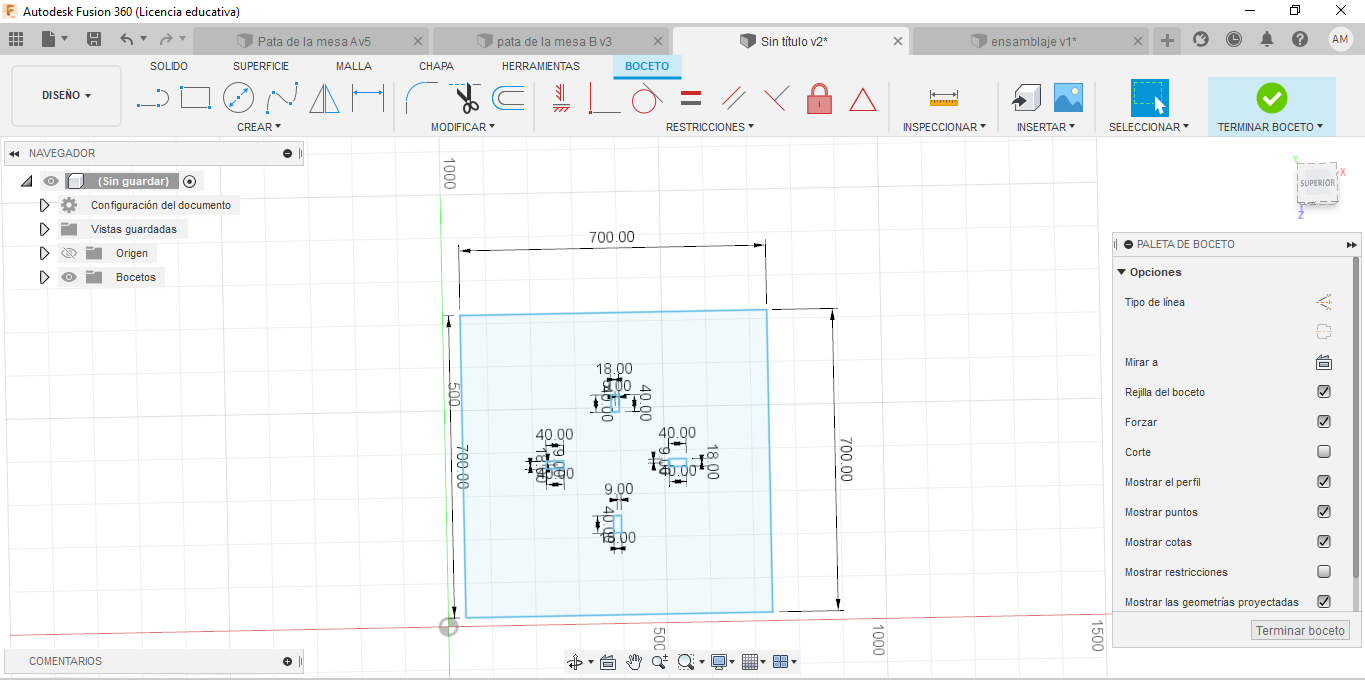Click the Sketch Dimension tool
Image resolution: width=1365 pixels, height=680 pixels.
tap(368, 98)
